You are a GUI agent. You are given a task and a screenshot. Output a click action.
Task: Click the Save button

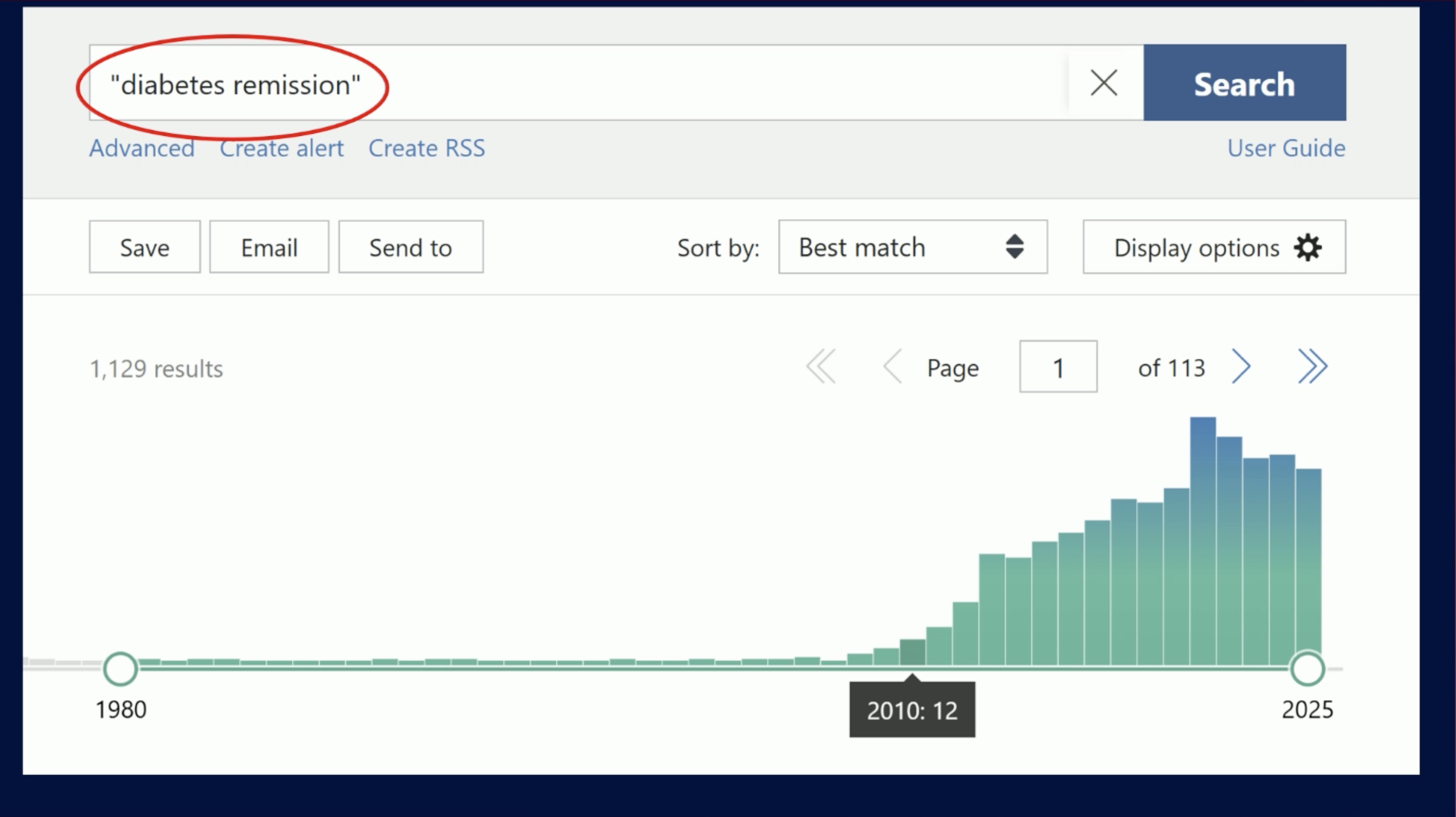click(x=144, y=248)
